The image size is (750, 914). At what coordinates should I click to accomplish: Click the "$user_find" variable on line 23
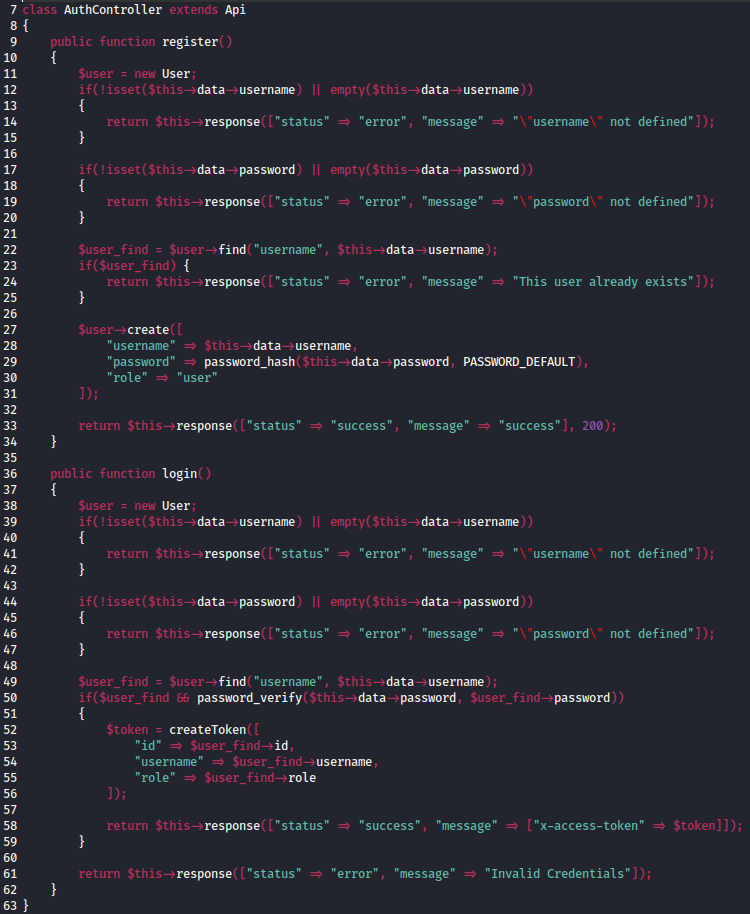click(134, 266)
